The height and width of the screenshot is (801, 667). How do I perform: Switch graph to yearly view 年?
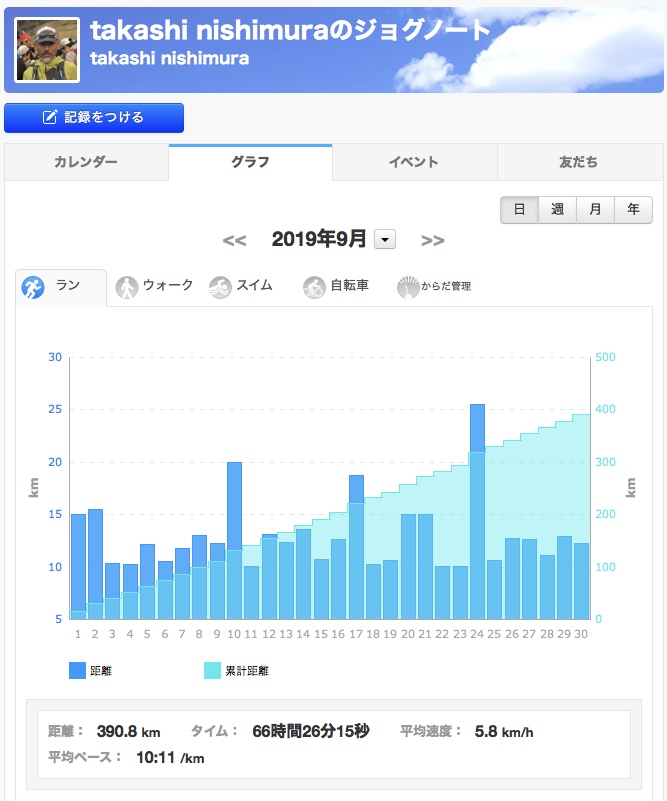[633, 210]
